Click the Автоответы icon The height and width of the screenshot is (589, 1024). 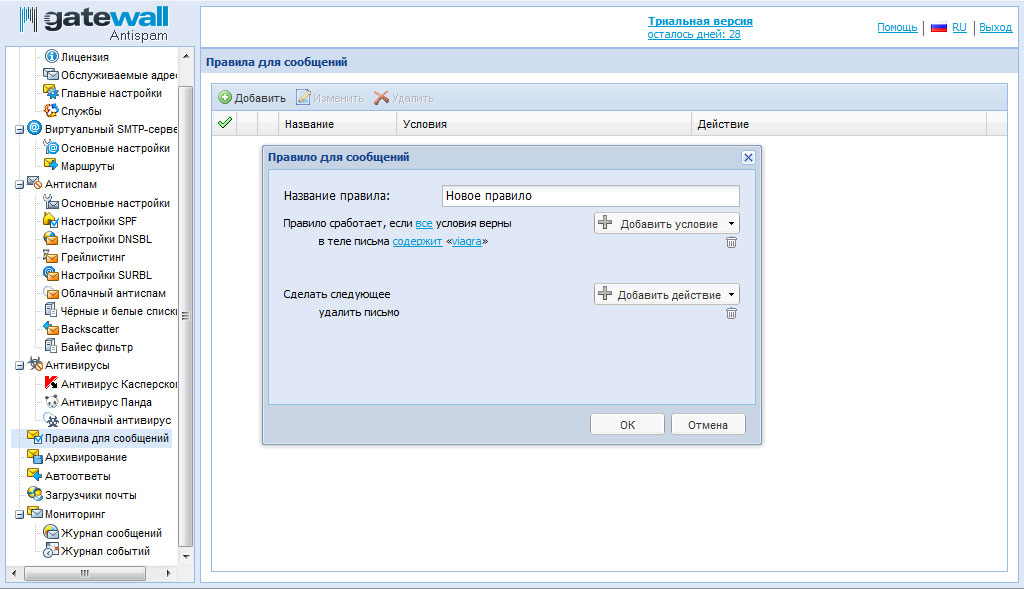click(35, 475)
